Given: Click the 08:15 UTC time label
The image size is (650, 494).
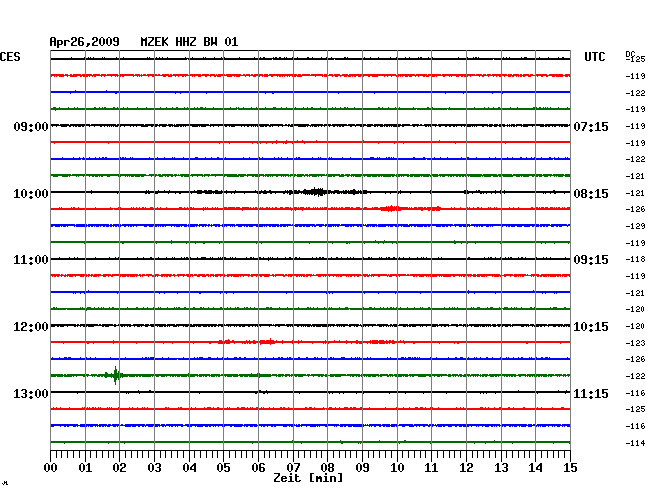Looking at the screenshot, I should pyautogui.click(x=592, y=193).
